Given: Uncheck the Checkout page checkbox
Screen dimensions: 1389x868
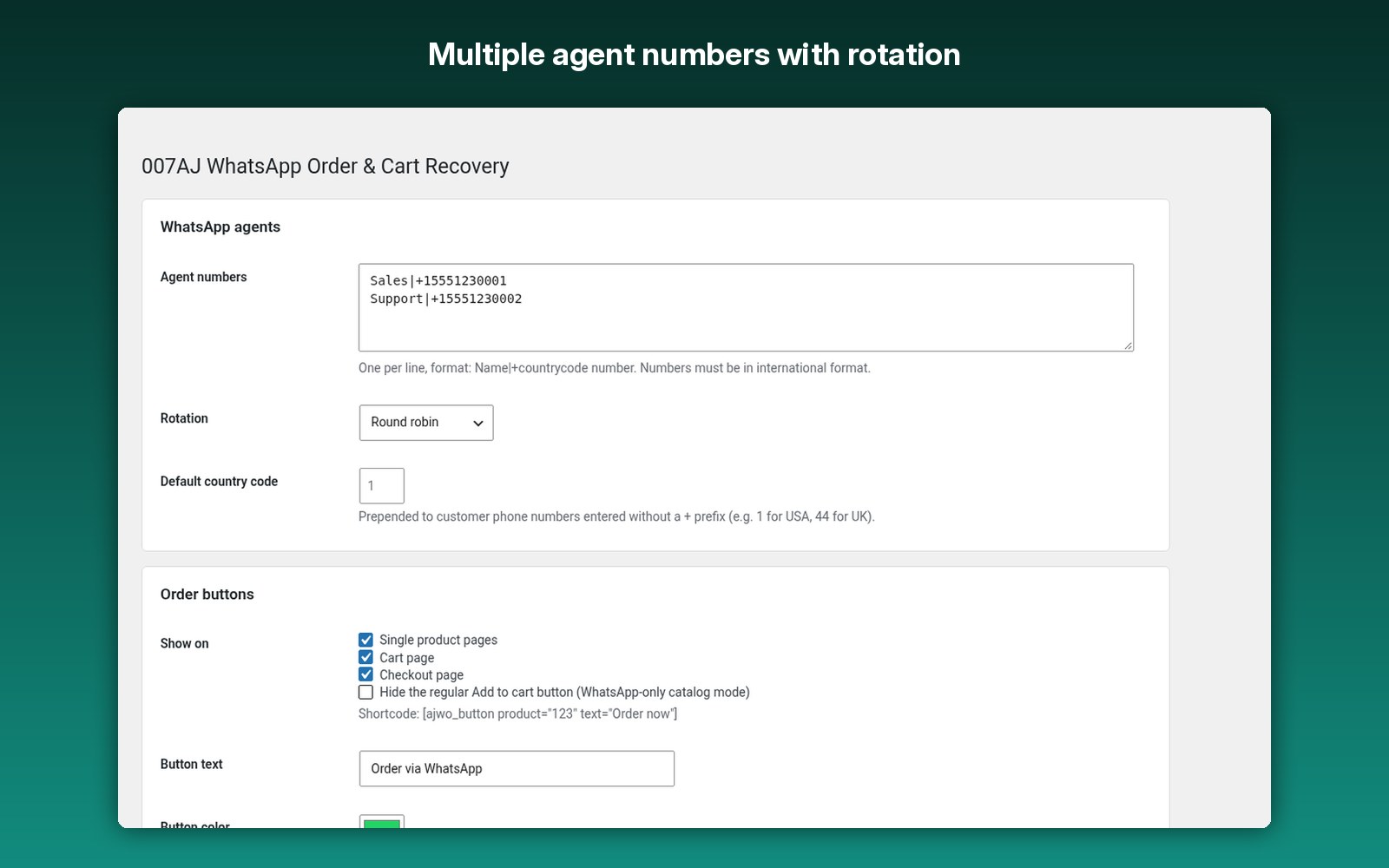Looking at the screenshot, I should (x=366, y=674).
